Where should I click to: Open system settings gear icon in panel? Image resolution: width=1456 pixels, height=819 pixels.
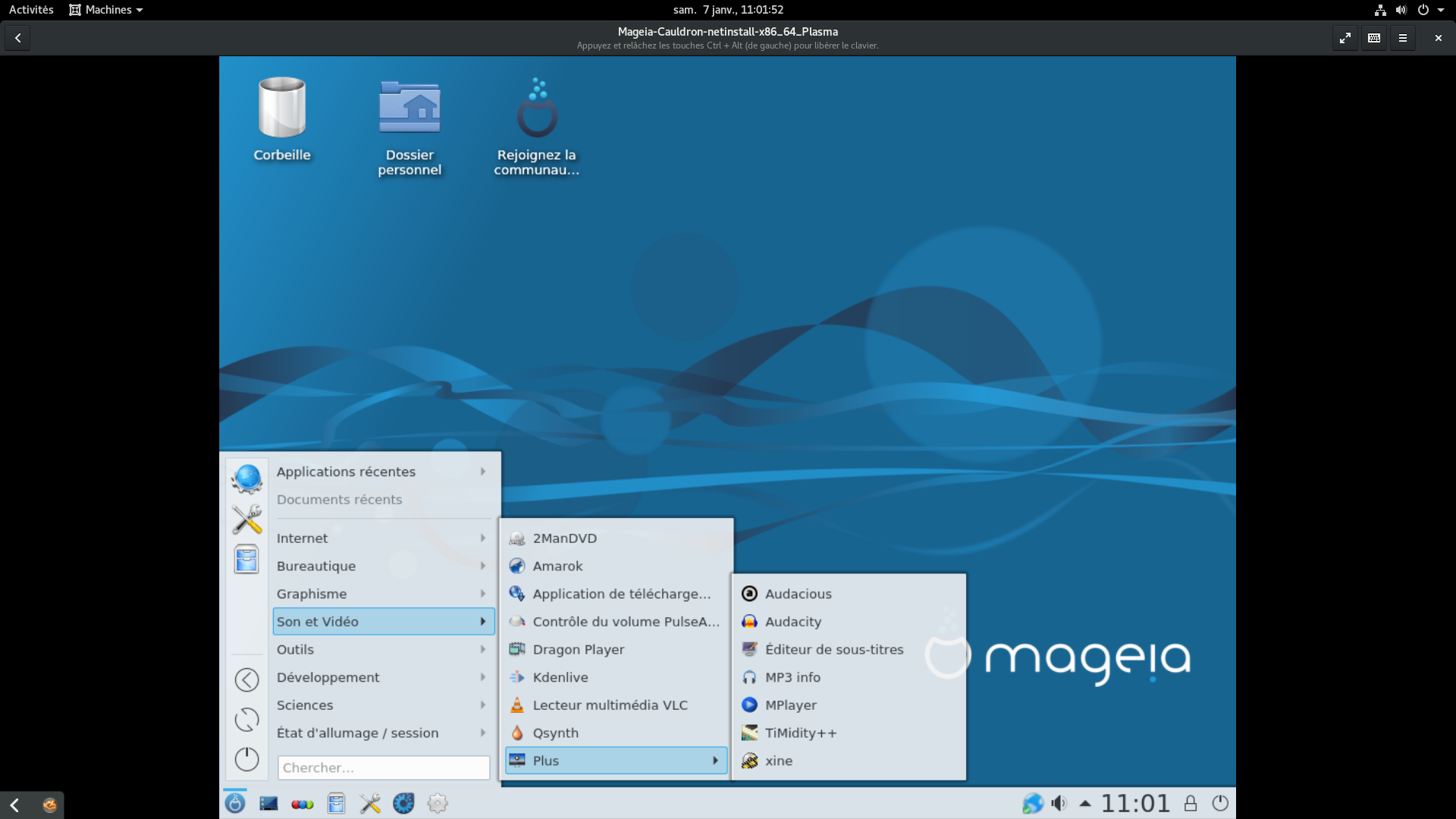coord(438,803)
